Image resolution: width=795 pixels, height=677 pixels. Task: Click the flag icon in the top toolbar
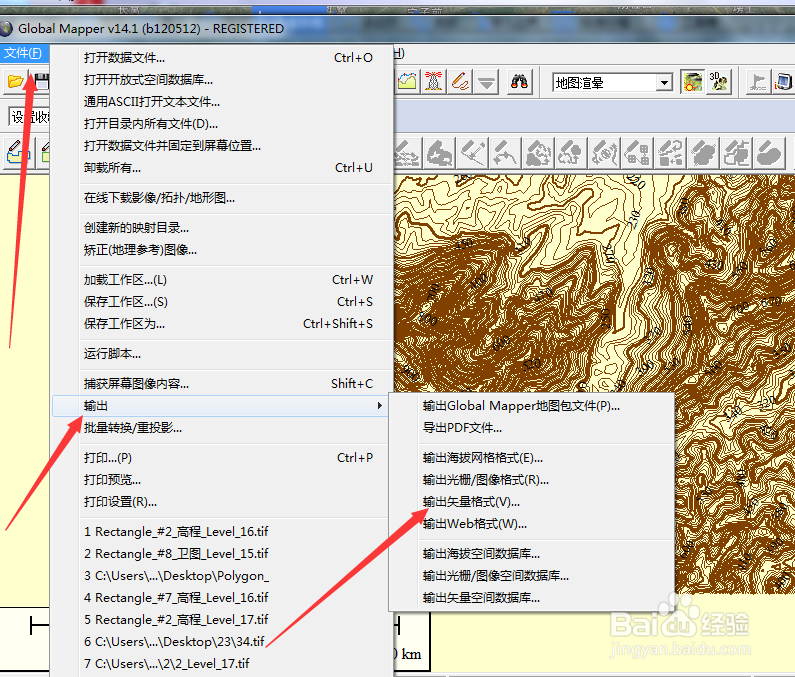click(758, 81)
